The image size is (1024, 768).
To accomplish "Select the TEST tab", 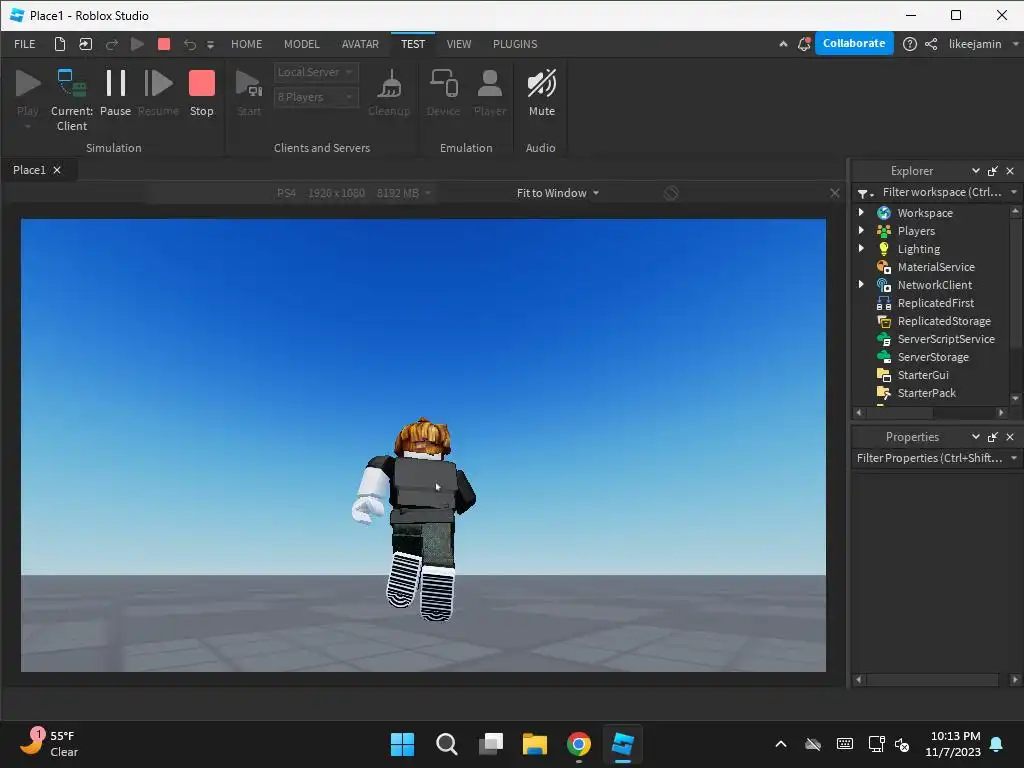I will point(413,44).
